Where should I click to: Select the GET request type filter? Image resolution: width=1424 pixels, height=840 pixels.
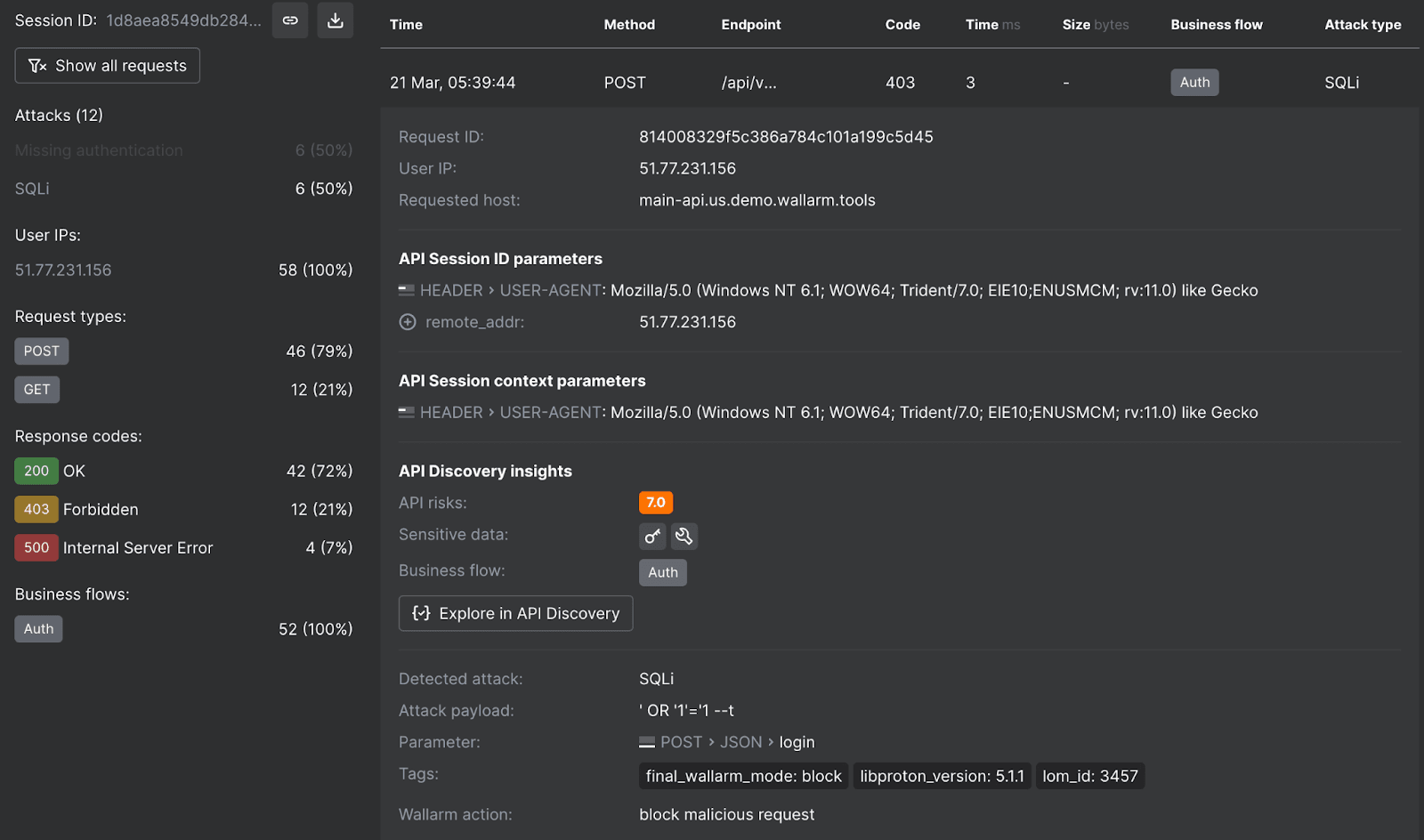click(37, 390)
